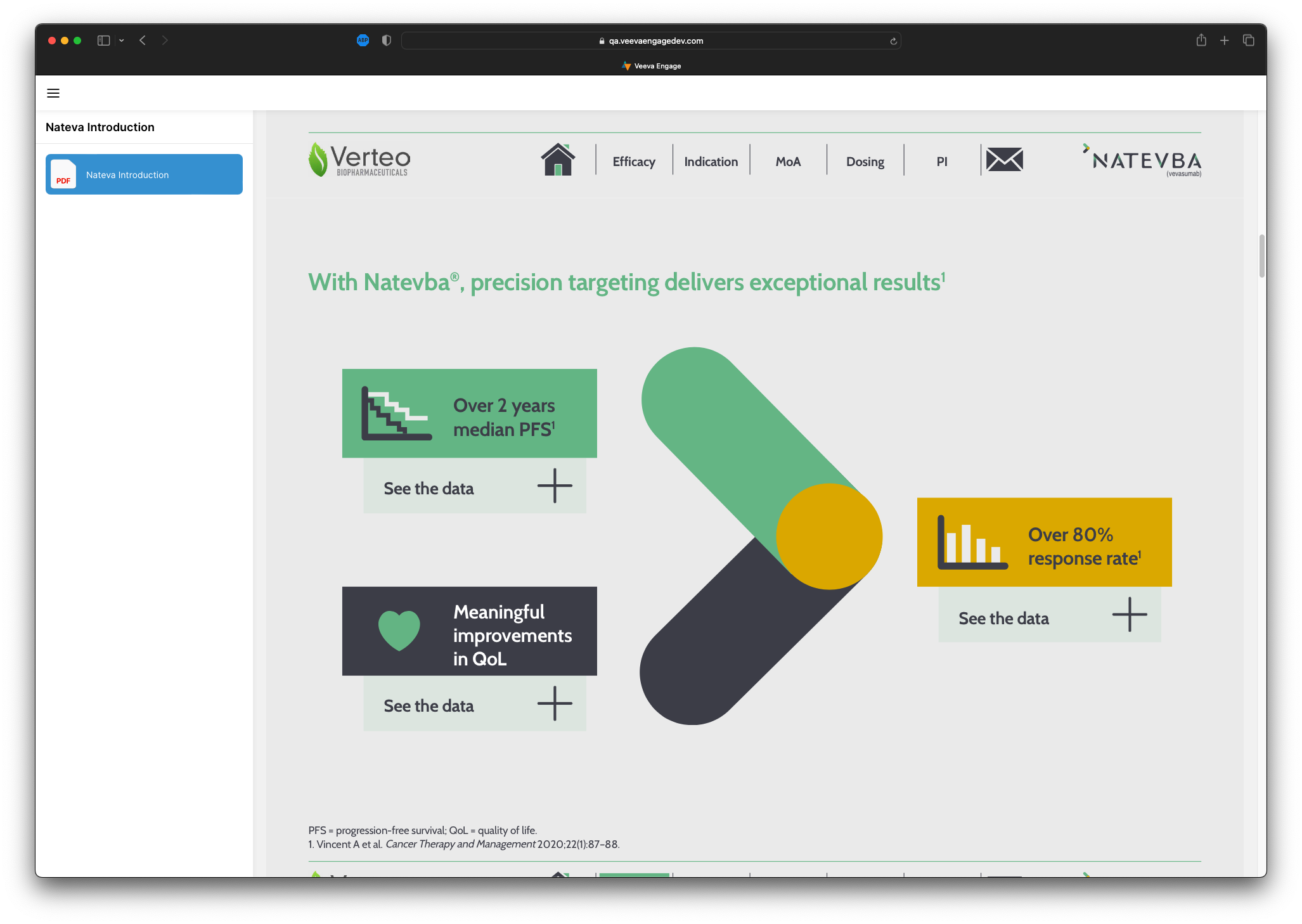Switch to the Dosing tab

click(x=865, y=162)
